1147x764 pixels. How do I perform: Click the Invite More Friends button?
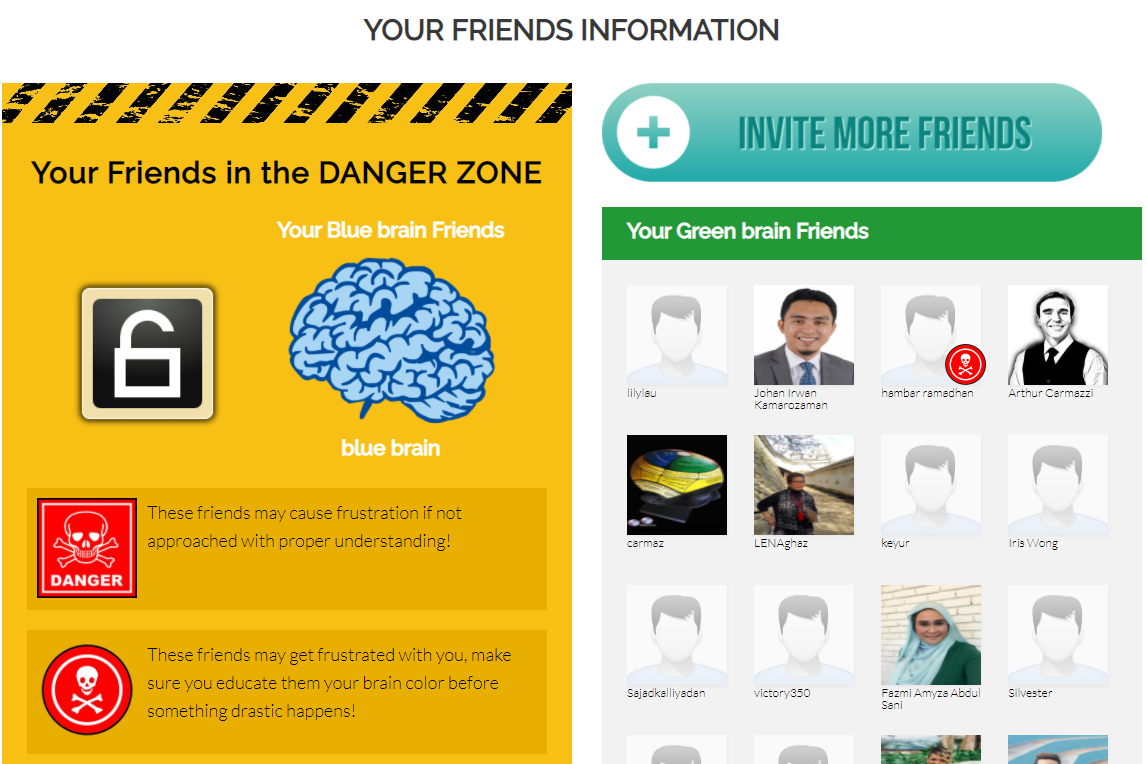(851, 132)
